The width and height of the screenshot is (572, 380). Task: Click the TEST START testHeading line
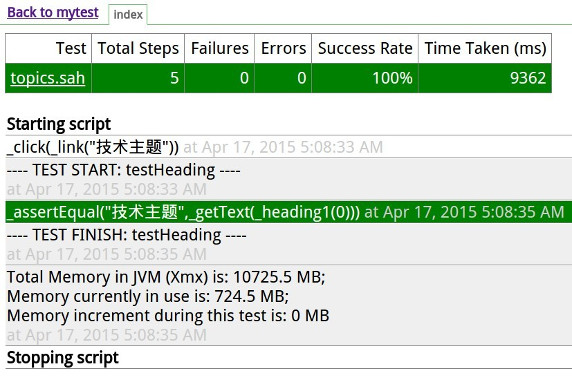tap(124, 170)
